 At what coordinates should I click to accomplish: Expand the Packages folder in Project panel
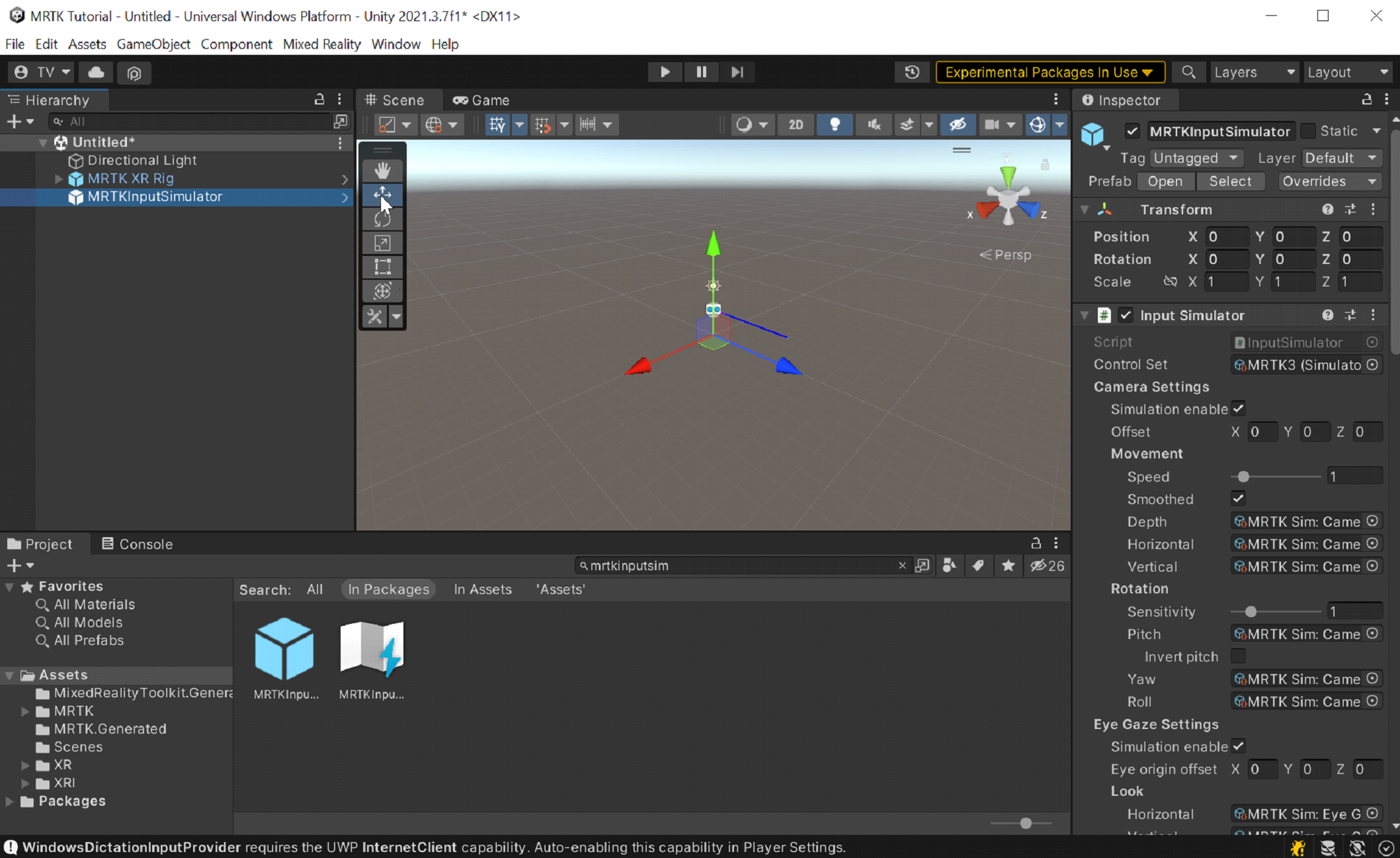[10, 801]
